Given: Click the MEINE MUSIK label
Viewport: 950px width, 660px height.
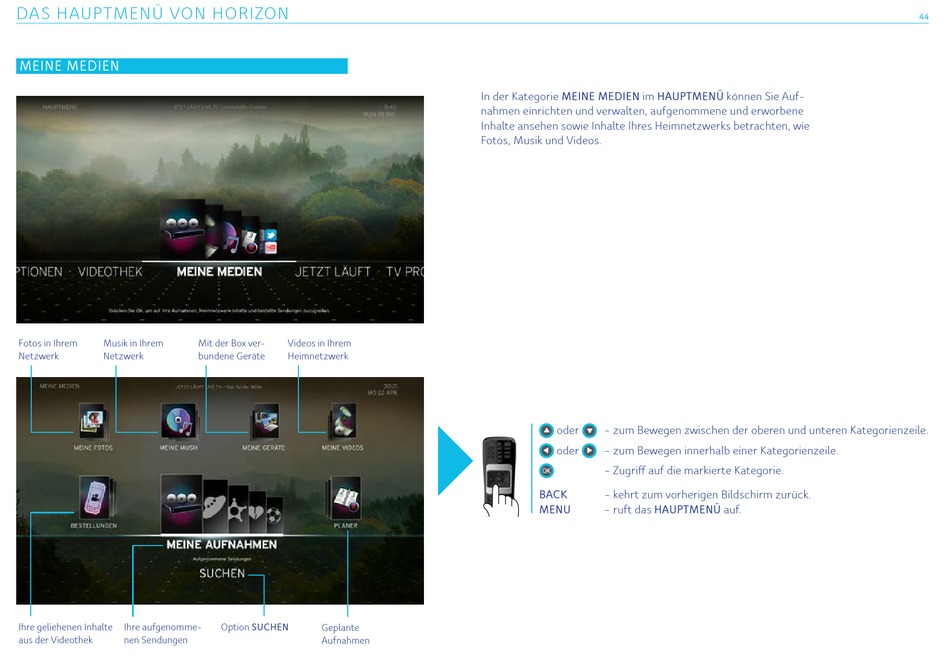Looking at the screenshot, I should (x=179, y=448).
